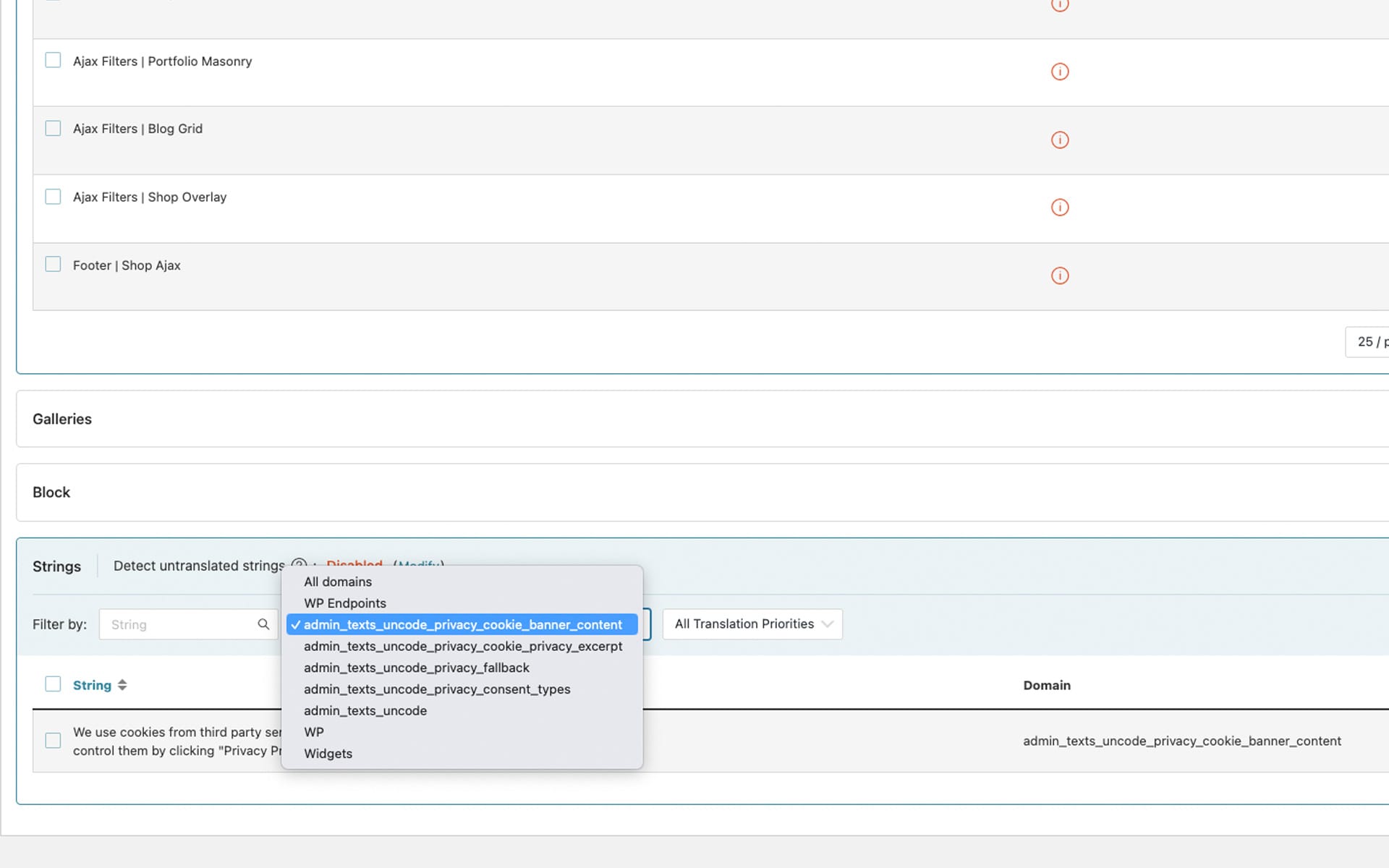The height and width of the screenshot is (868, 1389).
Task: Expand the Block section
Action: pyautogui.click(x=51, y=492)
